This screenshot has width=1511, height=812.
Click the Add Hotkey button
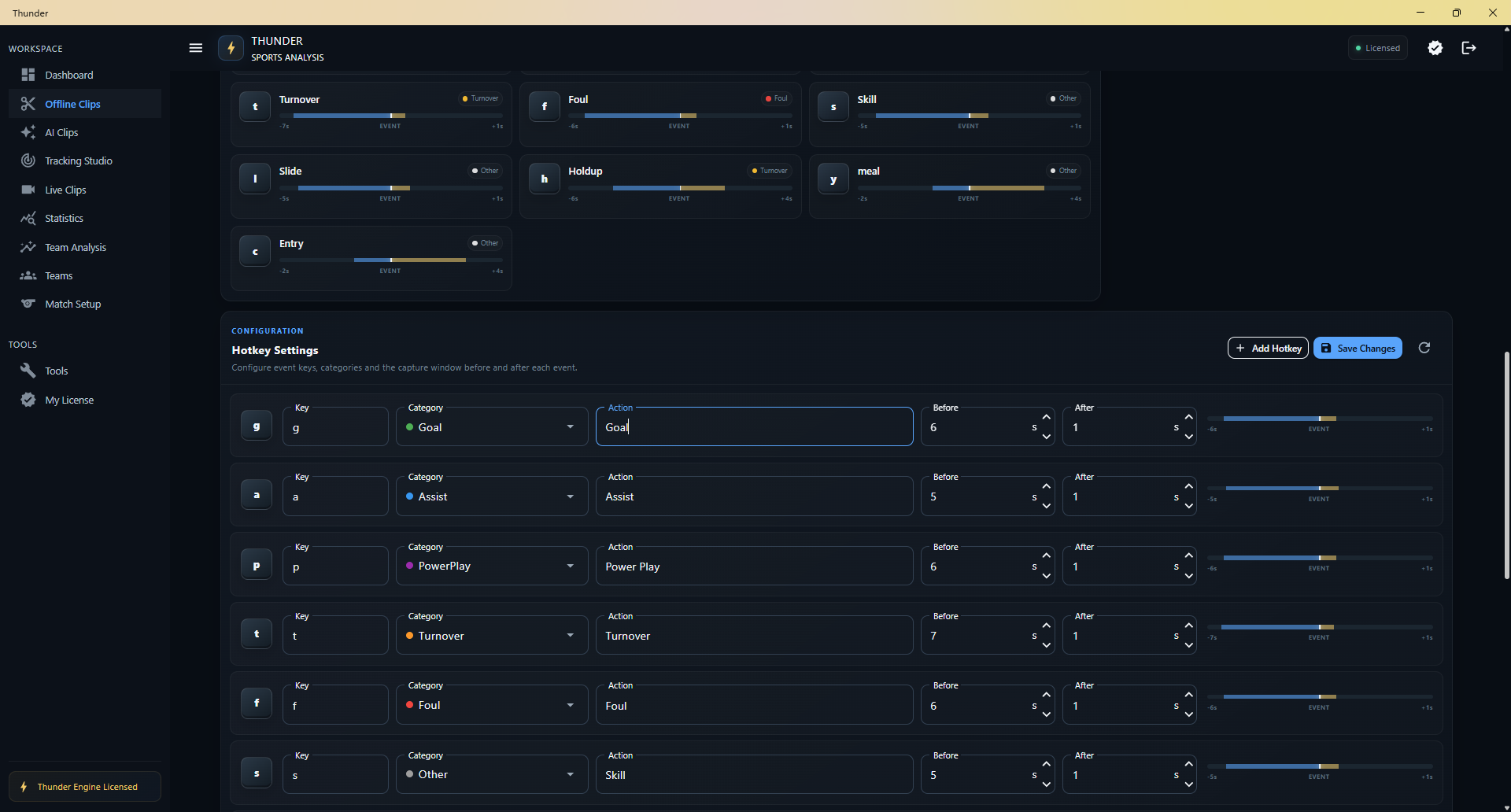pos(1268,348)
